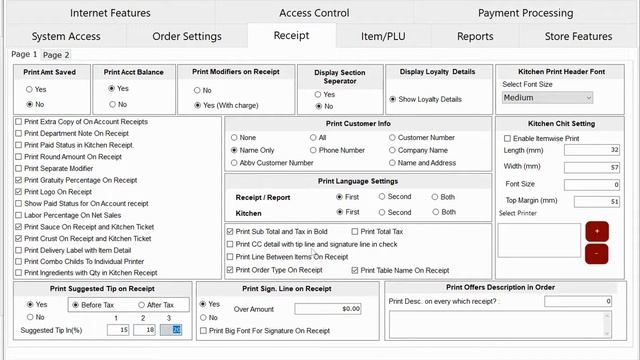The height and width of the screenshot is (360, 640).
Task: Choose Abbv Customer Number option
Action: click(x=234, y=163)
